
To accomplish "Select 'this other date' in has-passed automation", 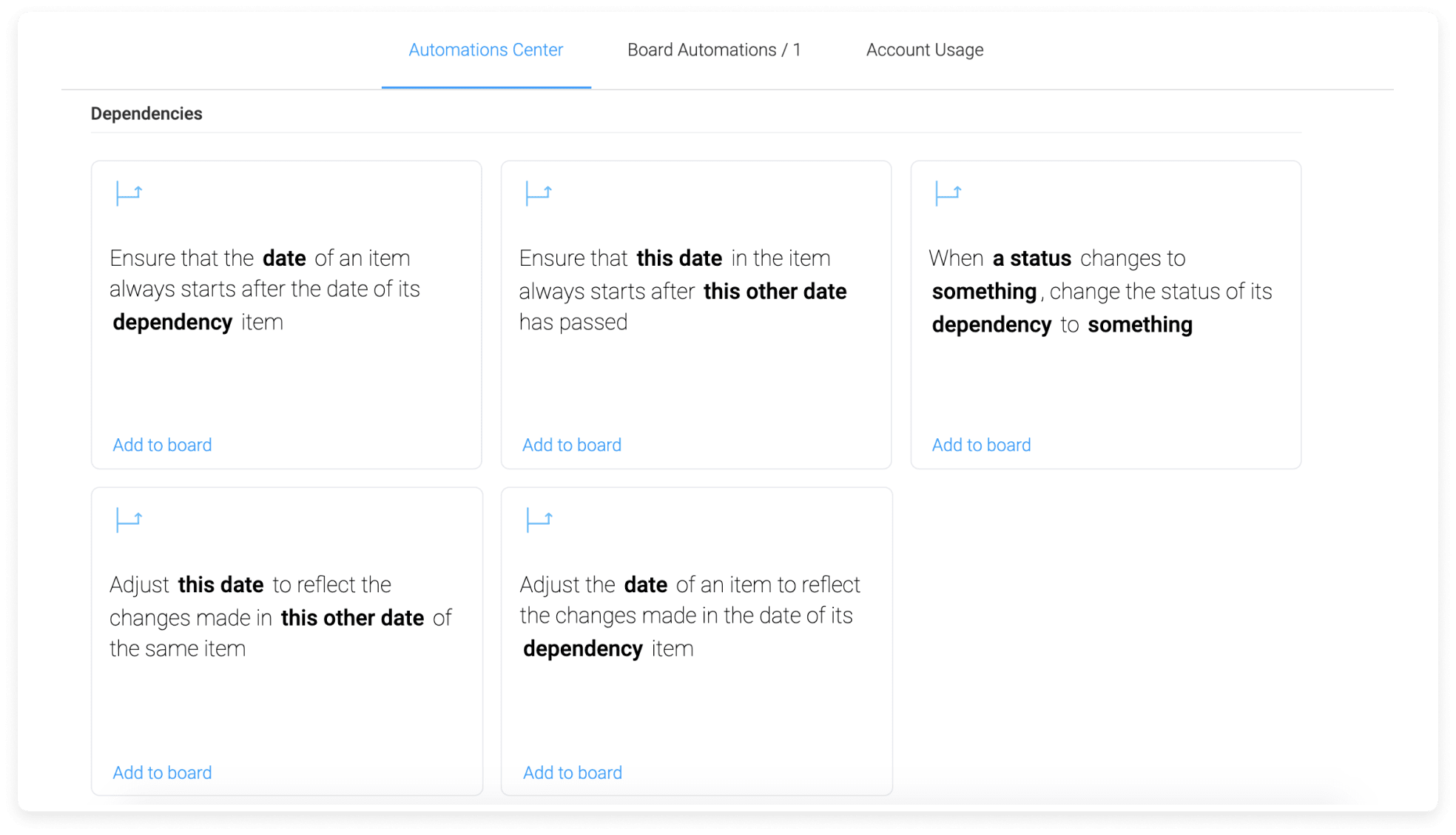I will tap(775, 292).
